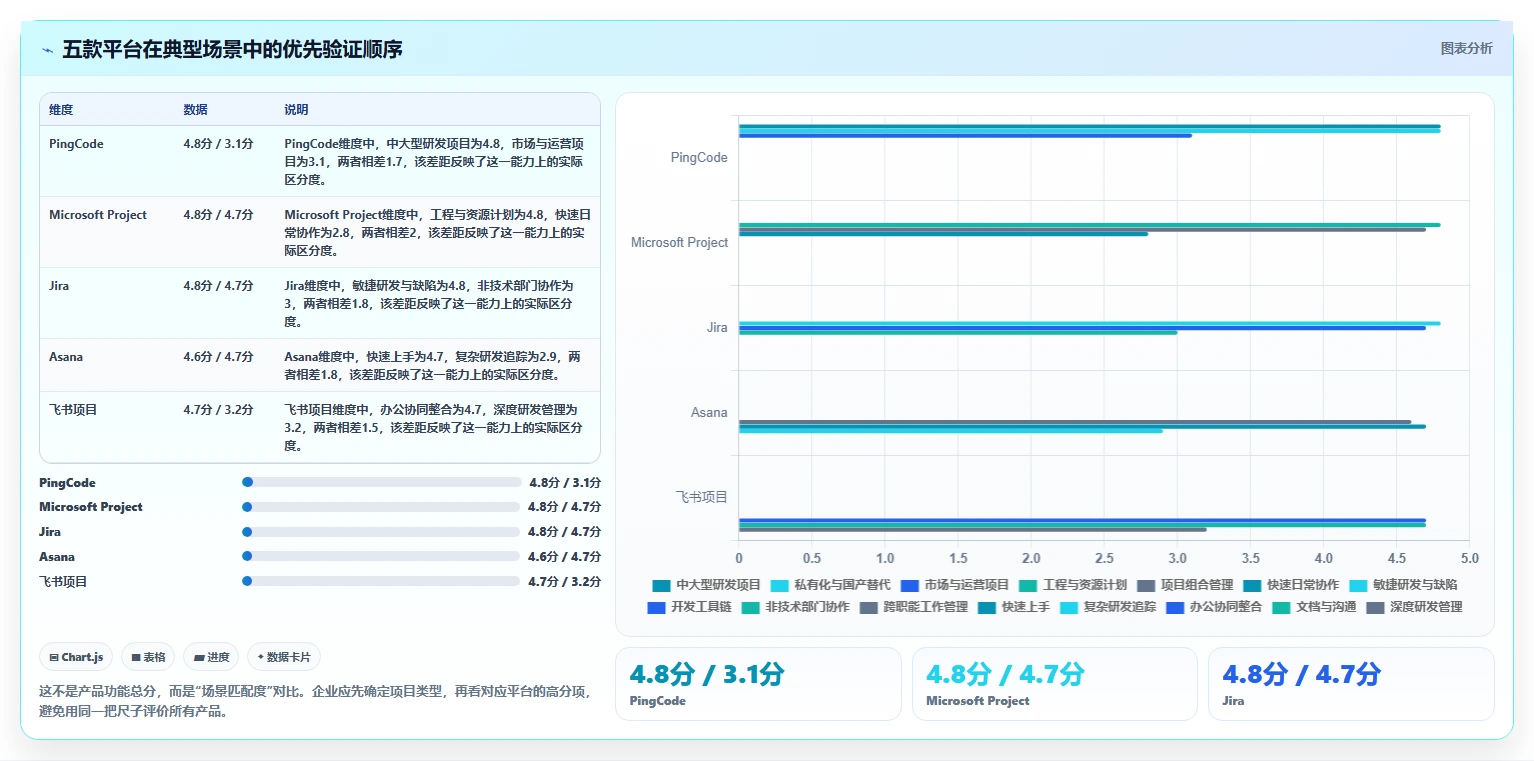
Task: Toggle the 敏捷研发与缺陷 legend item
Action: click(1403, 585)
